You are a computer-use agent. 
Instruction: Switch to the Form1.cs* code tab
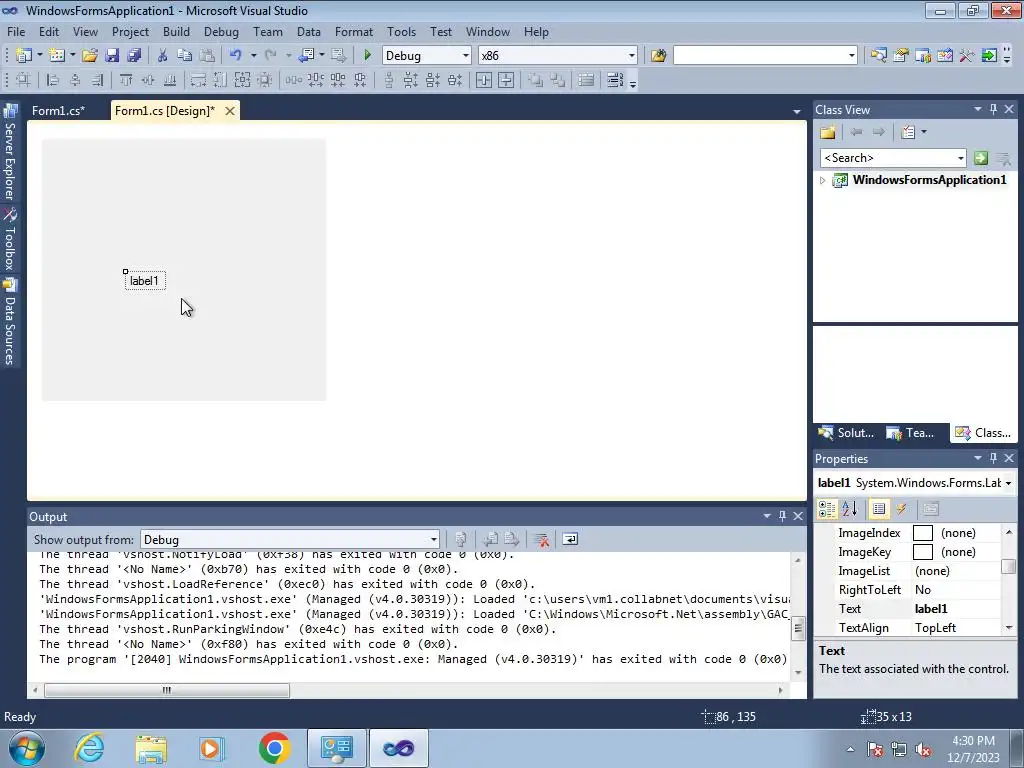[59, 111]
